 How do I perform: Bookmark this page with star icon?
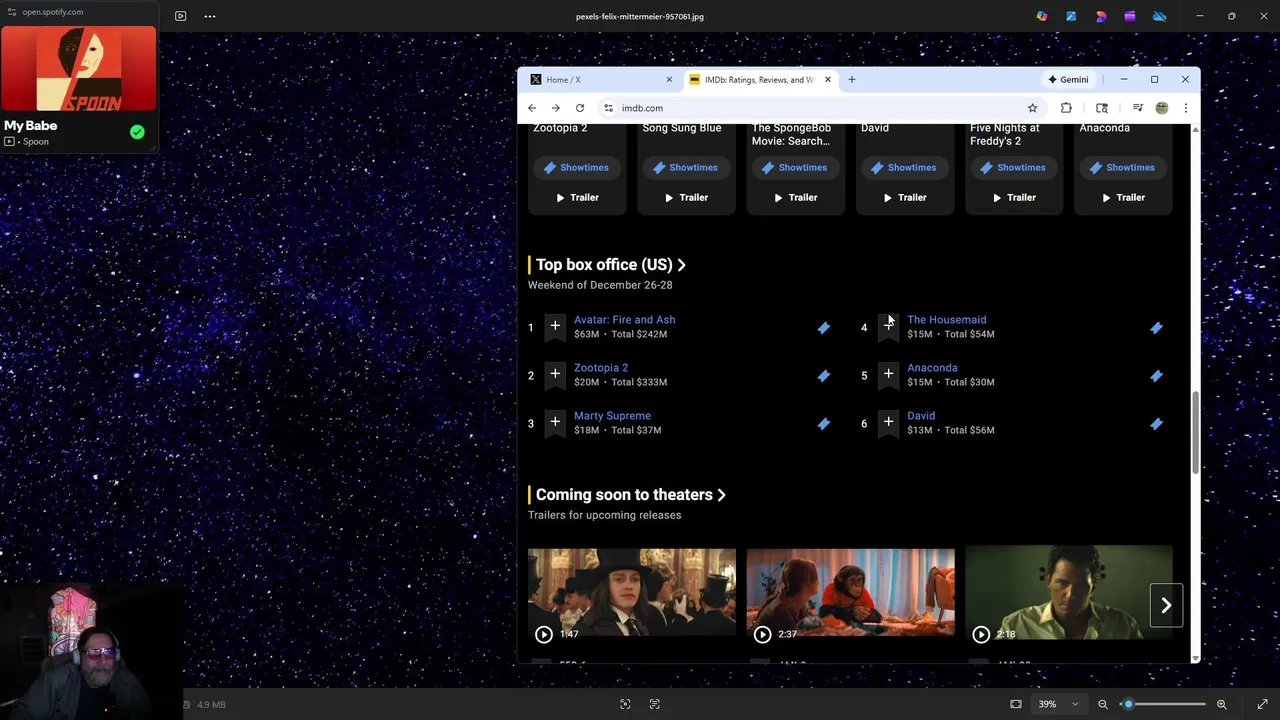1032,108
